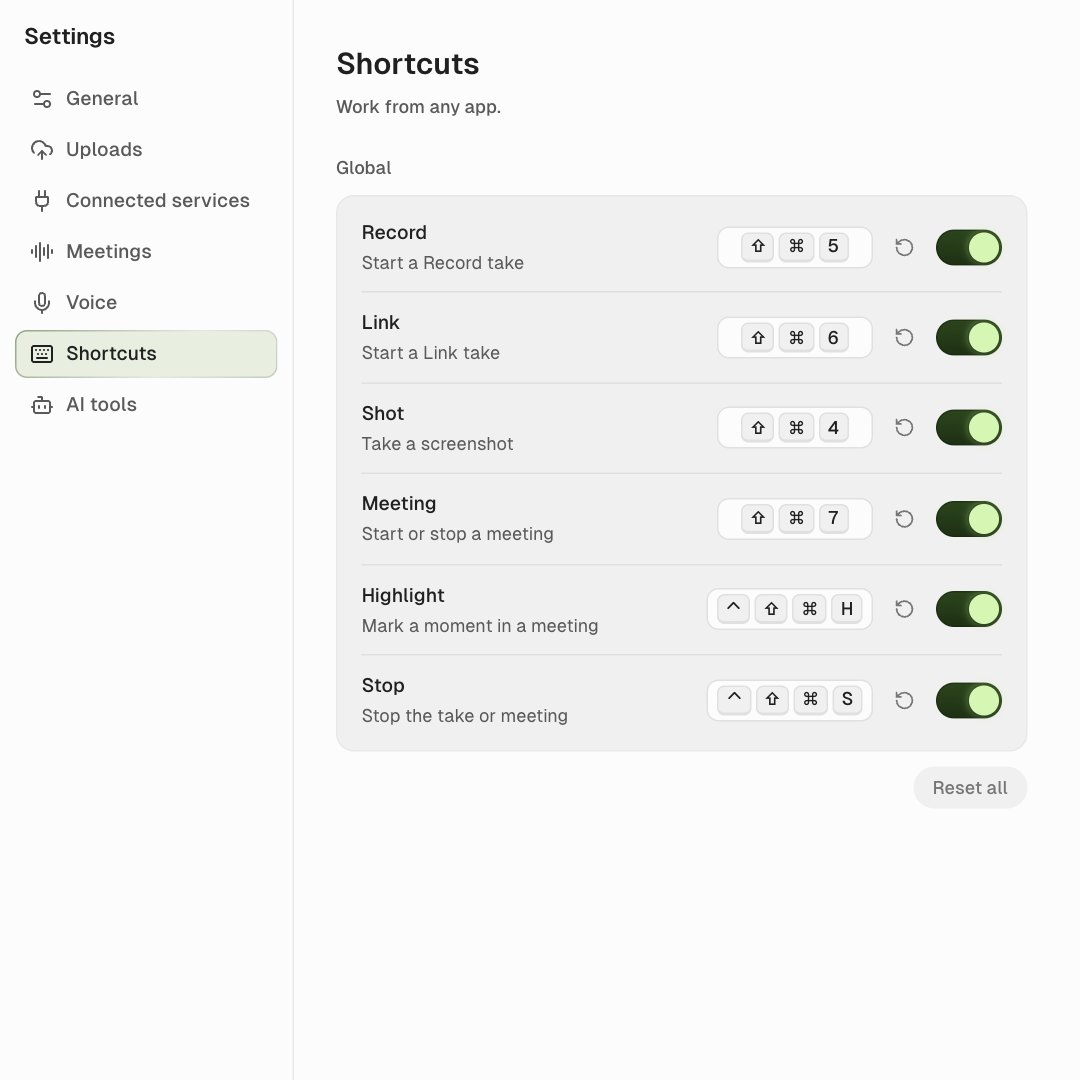Reset the Record shortcut to default
1080x1080 pixels.
904,247
